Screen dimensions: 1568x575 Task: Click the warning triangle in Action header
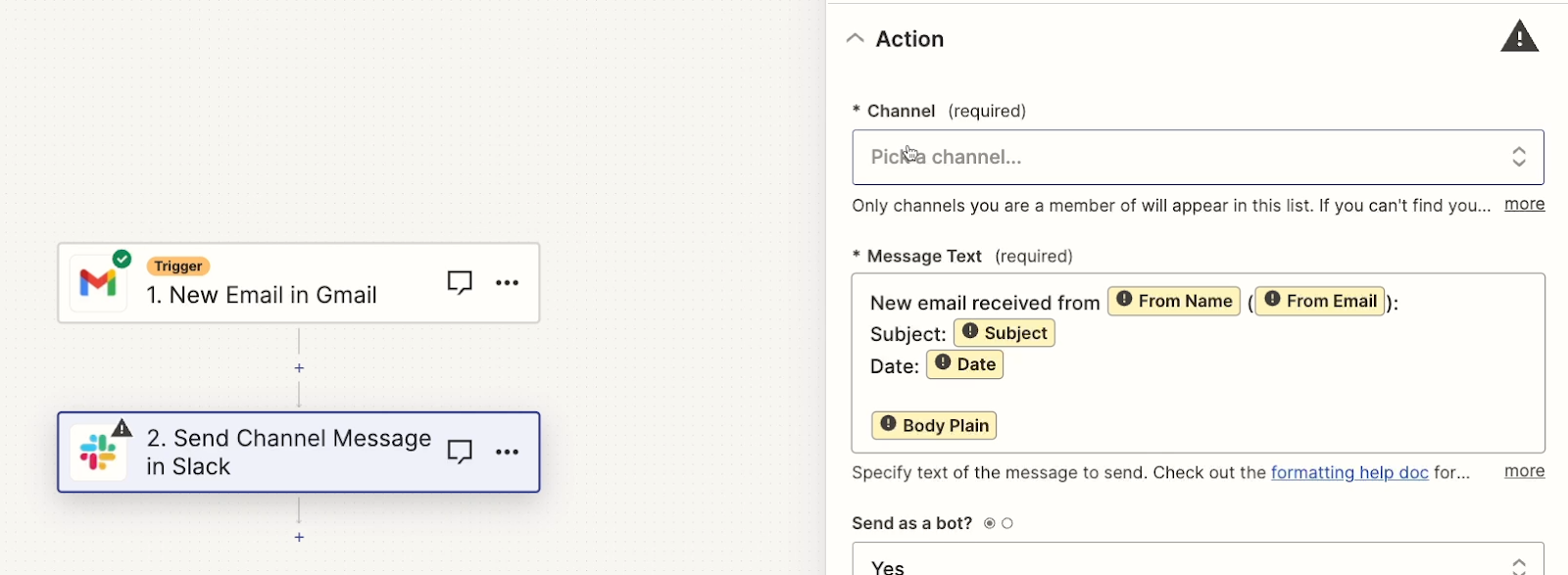[1519, 37]
